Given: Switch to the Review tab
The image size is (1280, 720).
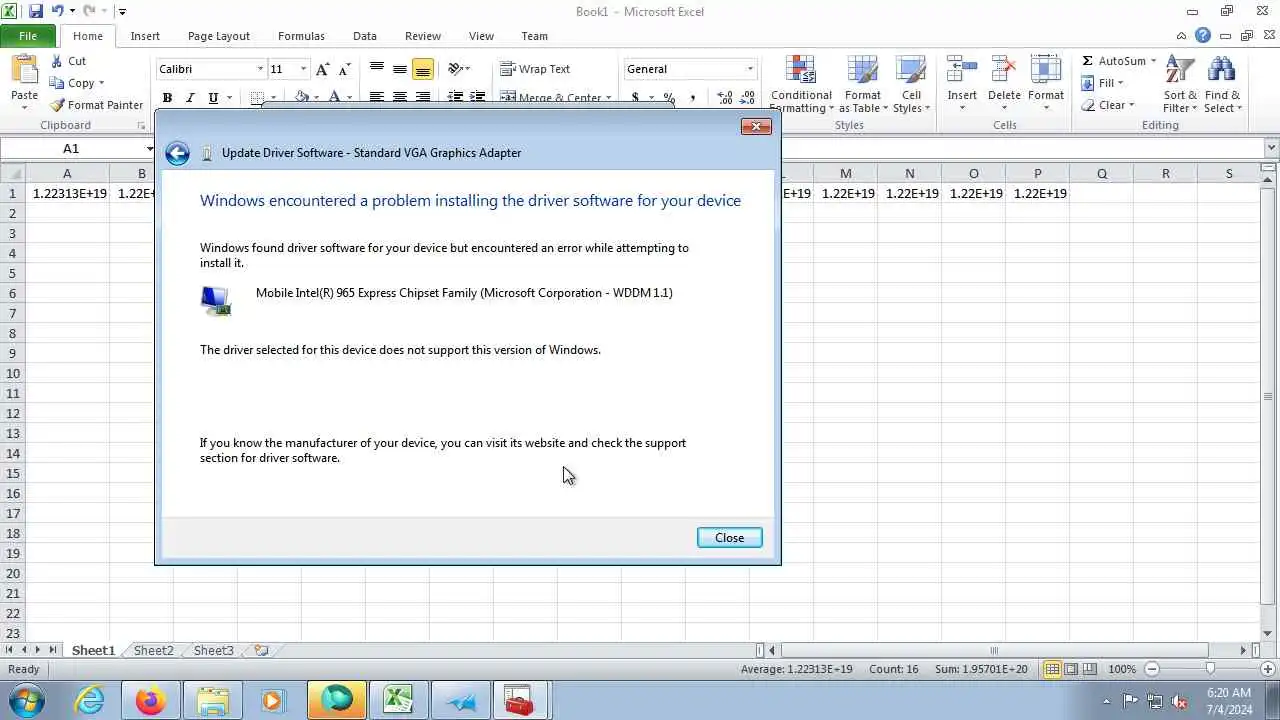Looking at the screenshot, I should click(423, 36).
